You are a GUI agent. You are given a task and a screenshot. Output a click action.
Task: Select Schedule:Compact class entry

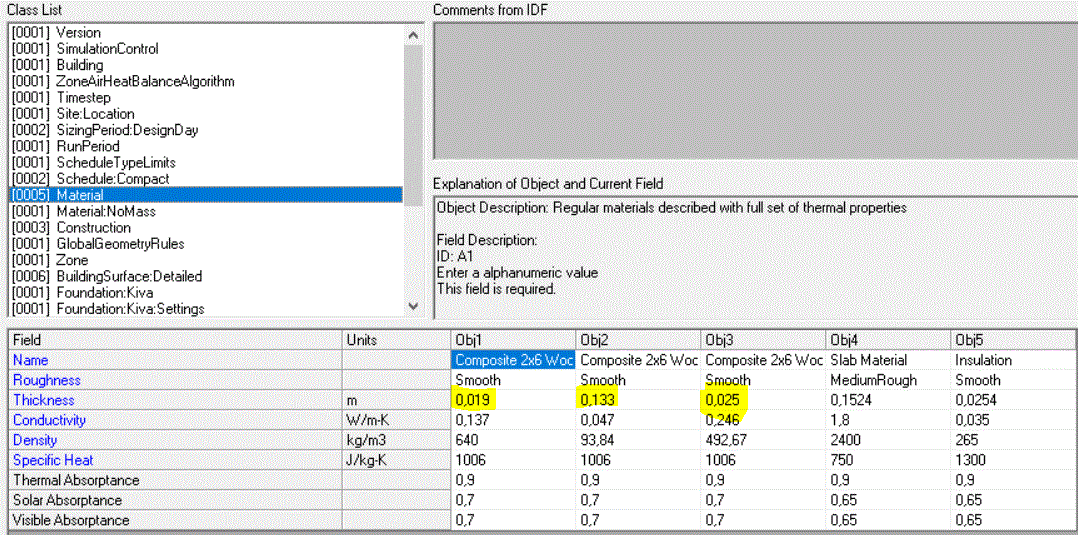click(206, 179)
